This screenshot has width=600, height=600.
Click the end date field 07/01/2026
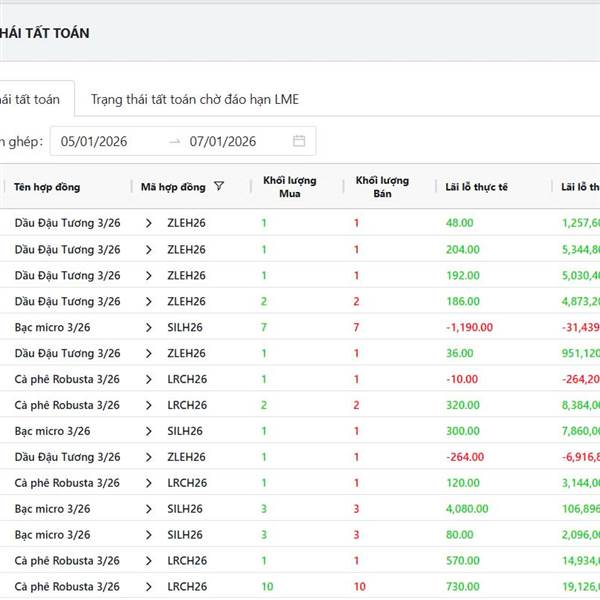223,141
